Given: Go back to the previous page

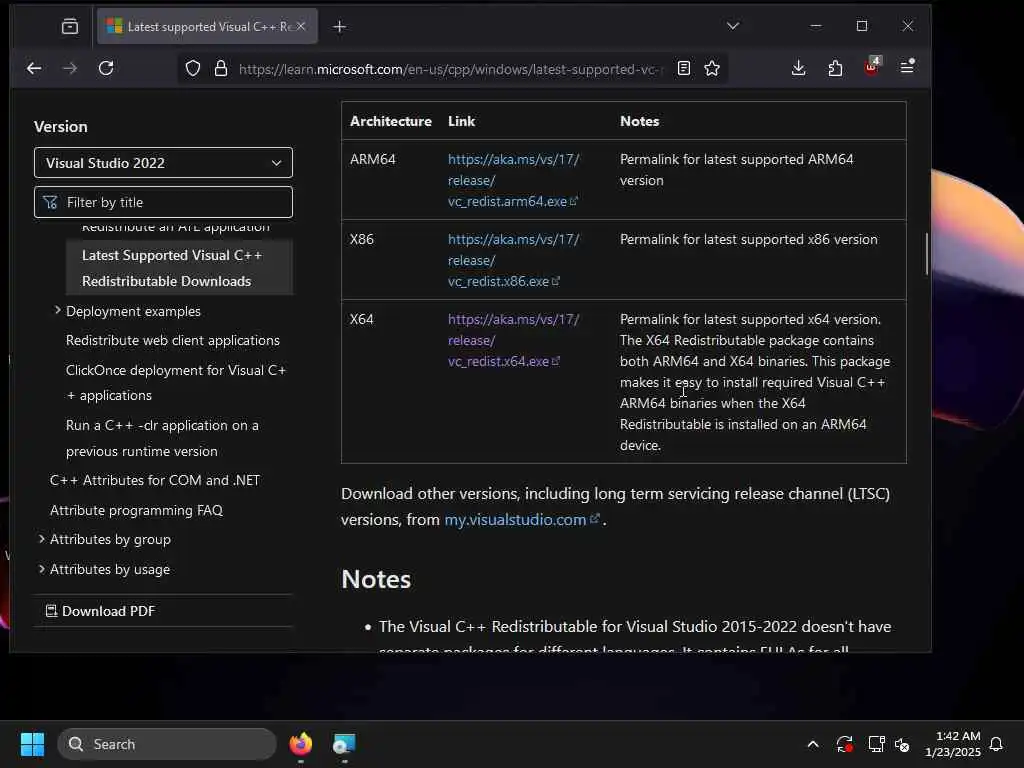Looking at the screenshot, I should (x=34, y=68).
